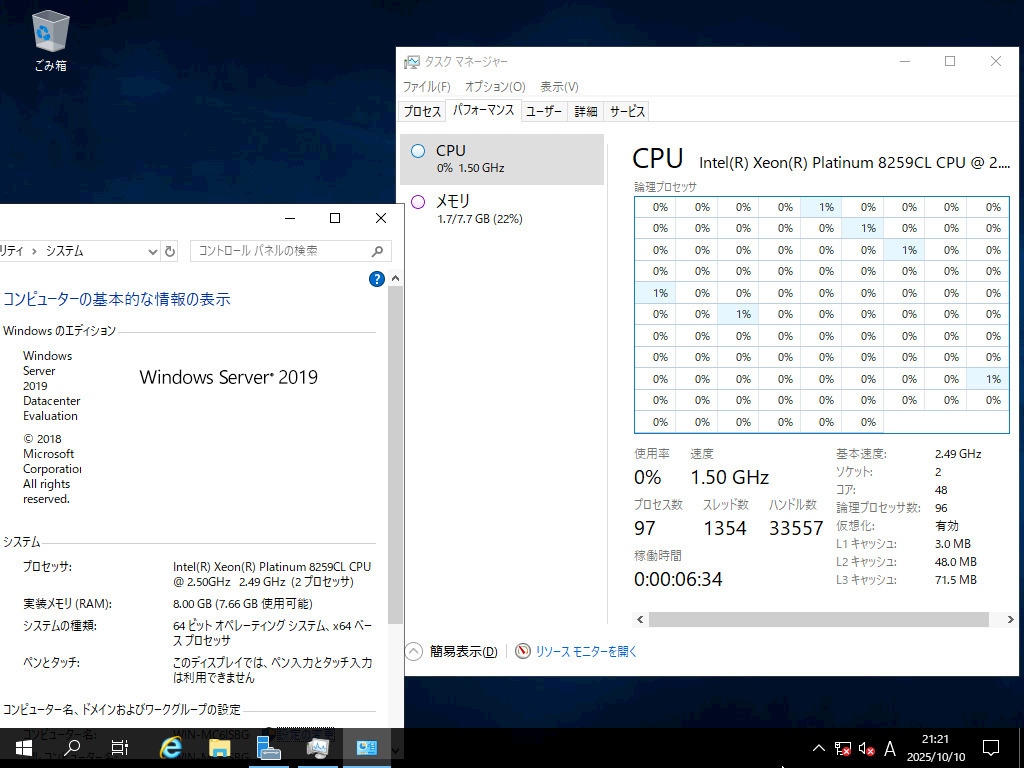Click the コンピューターの基本的な情報の表示 heading
The height and width of the screenshot is (768, 1024).
pos(117,300)
